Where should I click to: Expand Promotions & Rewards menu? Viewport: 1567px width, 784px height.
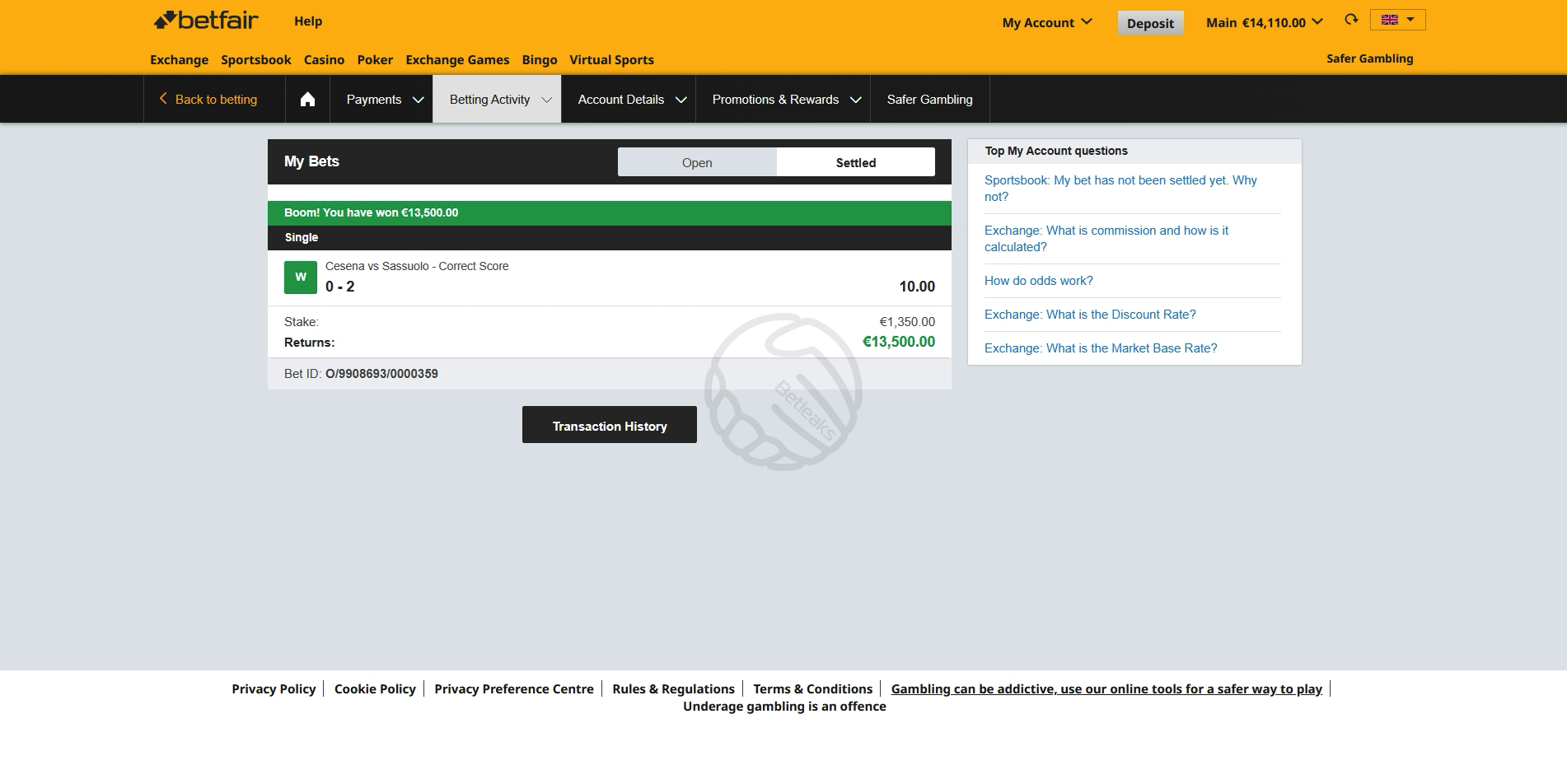coord(783,99)
